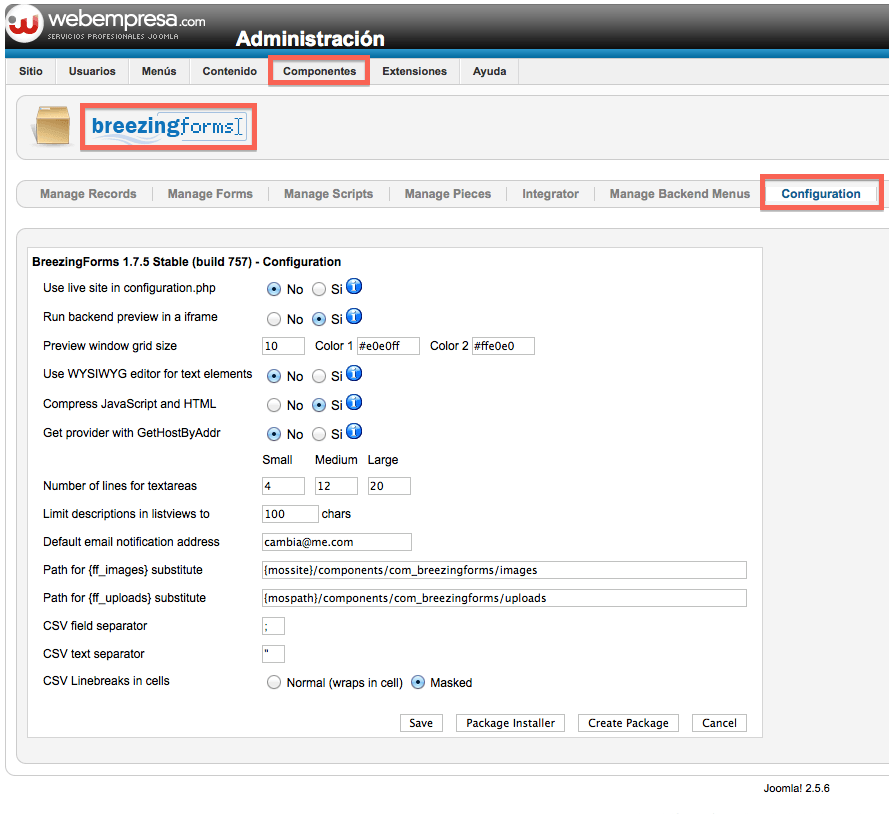The width and height of the screenshot is (889, 814).
Task: Click the Save button
Action: click(x=421, y=723)
